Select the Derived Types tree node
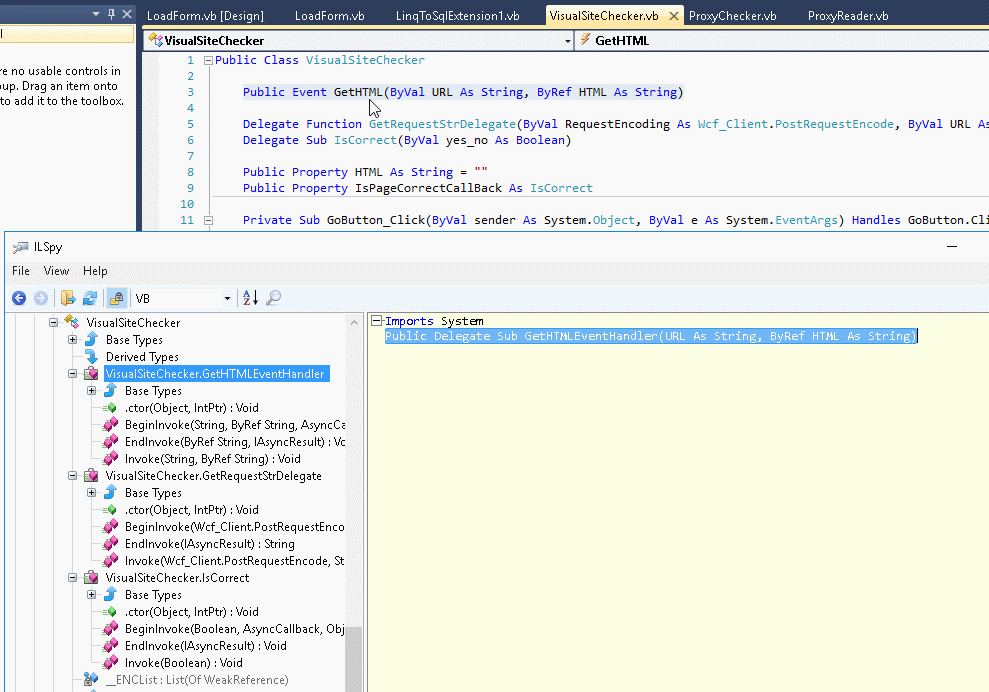 142,357
